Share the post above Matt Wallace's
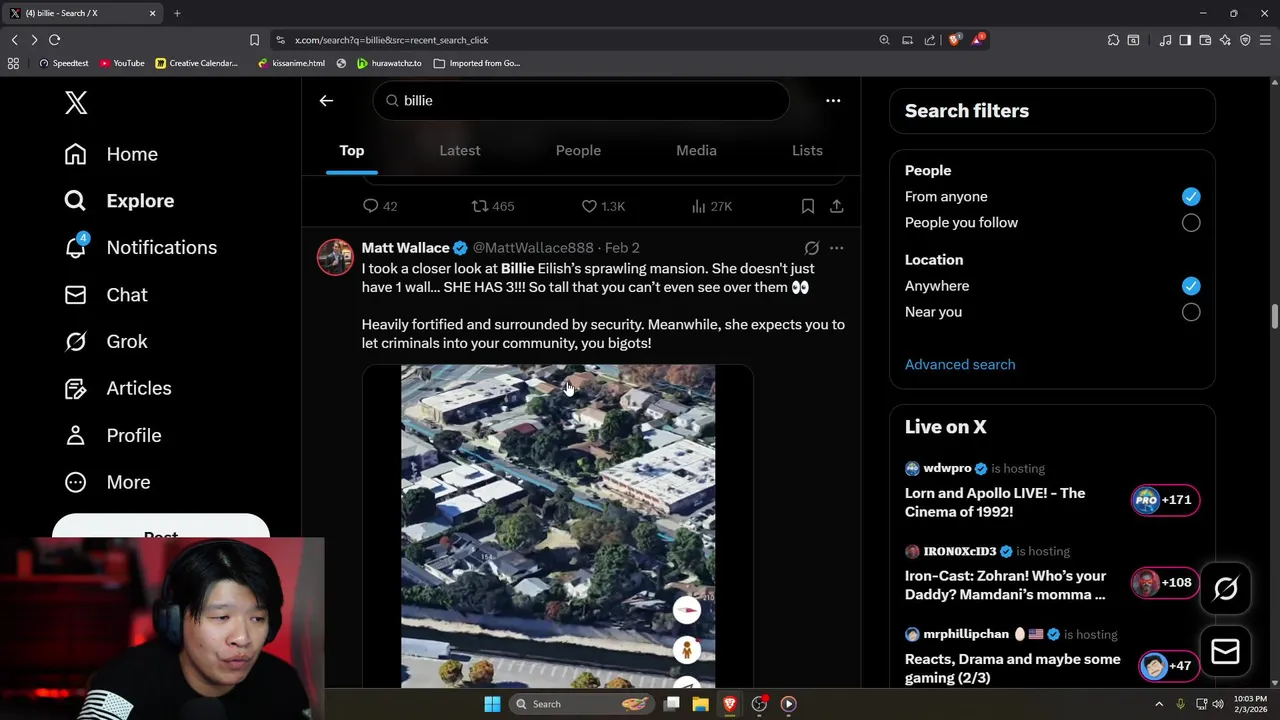 (837, 206)
